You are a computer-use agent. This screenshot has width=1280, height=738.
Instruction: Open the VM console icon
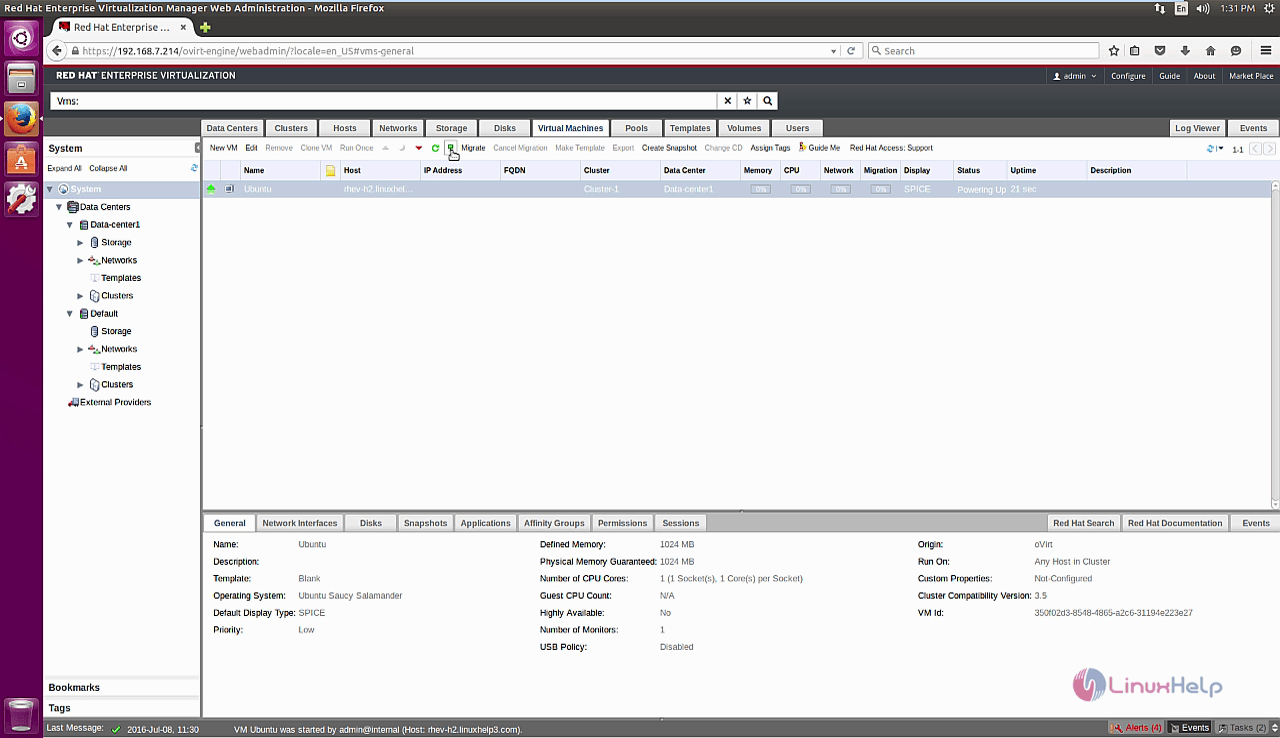click(451, 148)
